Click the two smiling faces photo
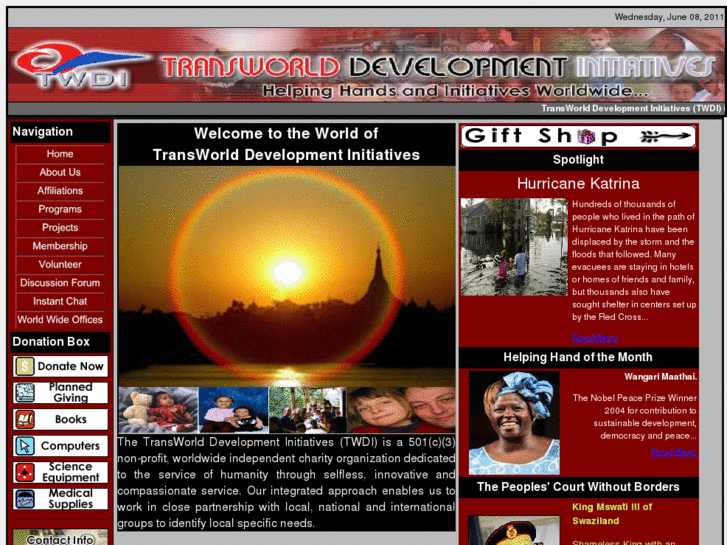The height and width of the screenshot is (545, 727). pyautogui.click(x=401, y=410)
